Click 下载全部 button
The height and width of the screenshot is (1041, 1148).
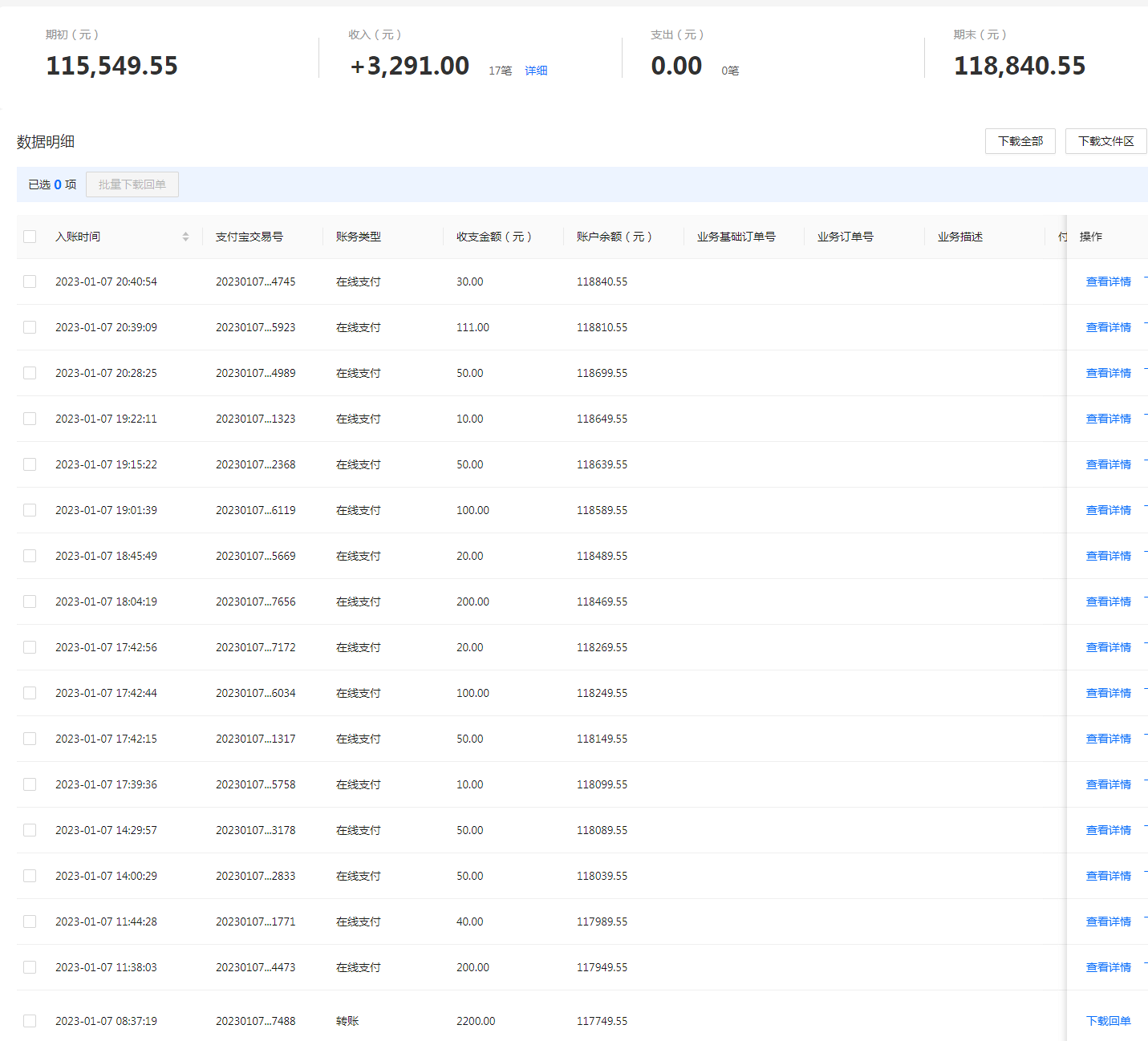[x=1020, y=141]
